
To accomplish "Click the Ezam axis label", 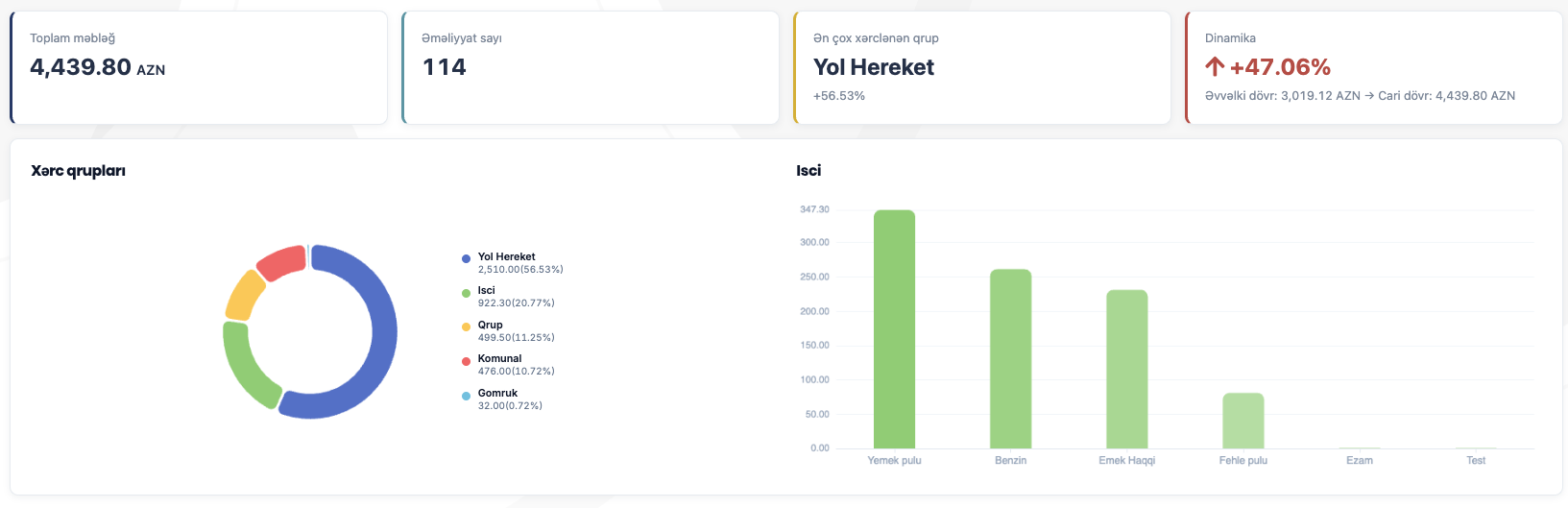I will coord(1360,461).
